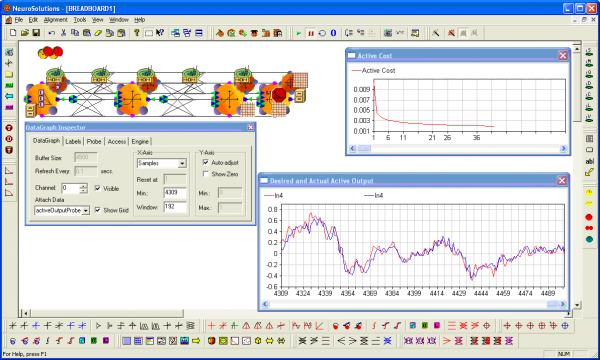This screenshot has height=360, width=600.
Task: Click the New document icon
Action: pos(13,33)
